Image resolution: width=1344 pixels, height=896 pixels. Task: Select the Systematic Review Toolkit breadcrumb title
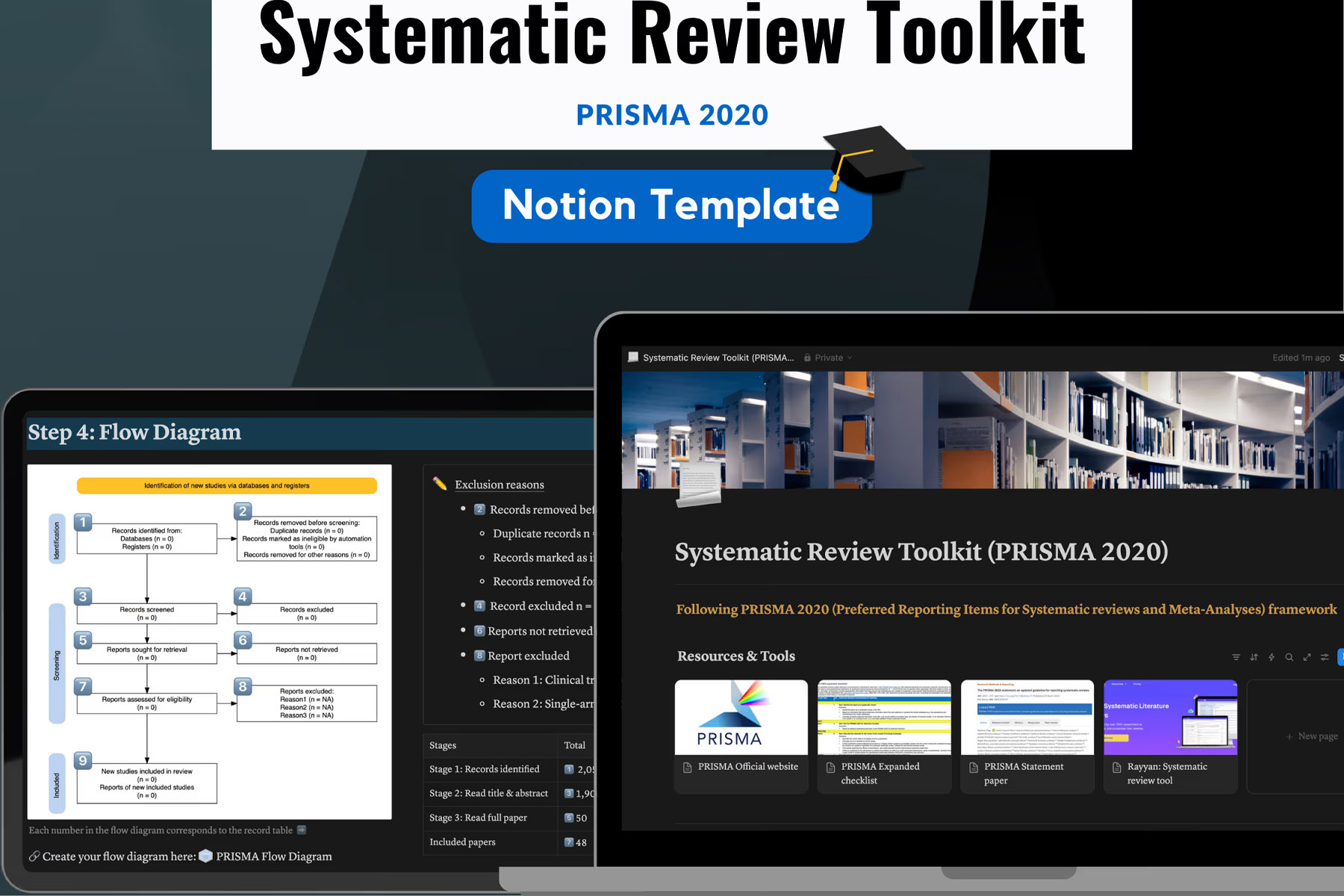(718, 358)
